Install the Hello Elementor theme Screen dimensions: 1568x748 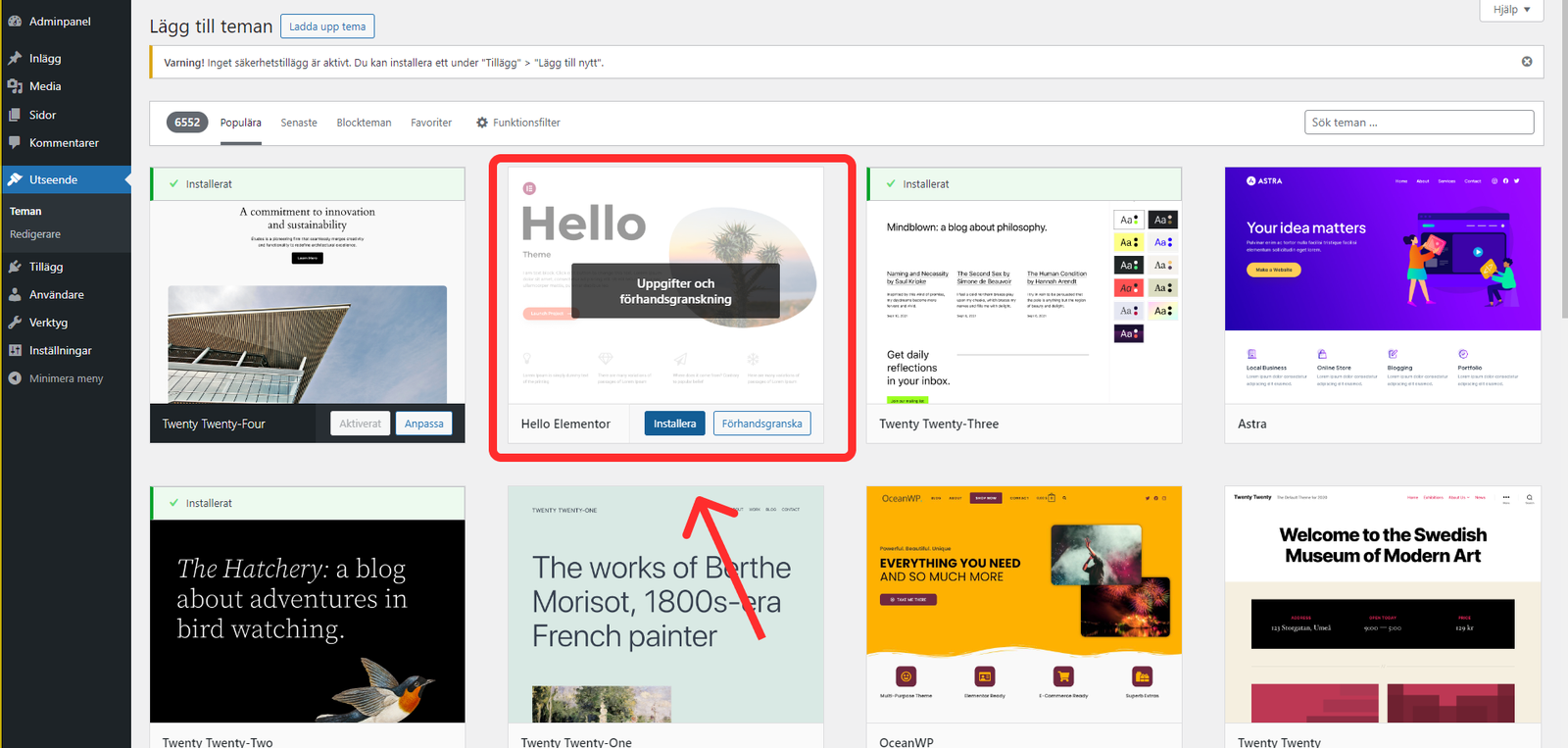(x=674, y=424)
